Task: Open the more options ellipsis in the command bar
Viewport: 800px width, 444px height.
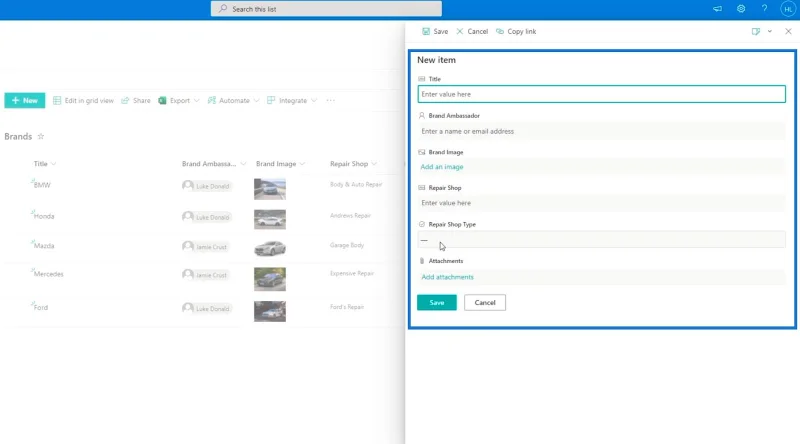Action: point(331,101)
